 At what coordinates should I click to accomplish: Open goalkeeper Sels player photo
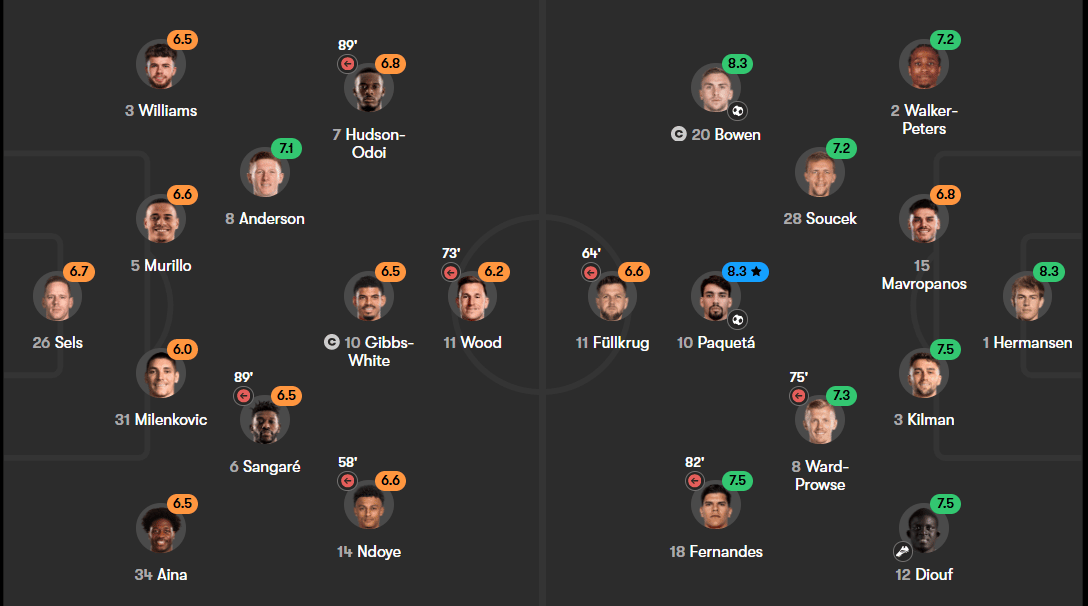pyautogui.click(x=58, y=296)
